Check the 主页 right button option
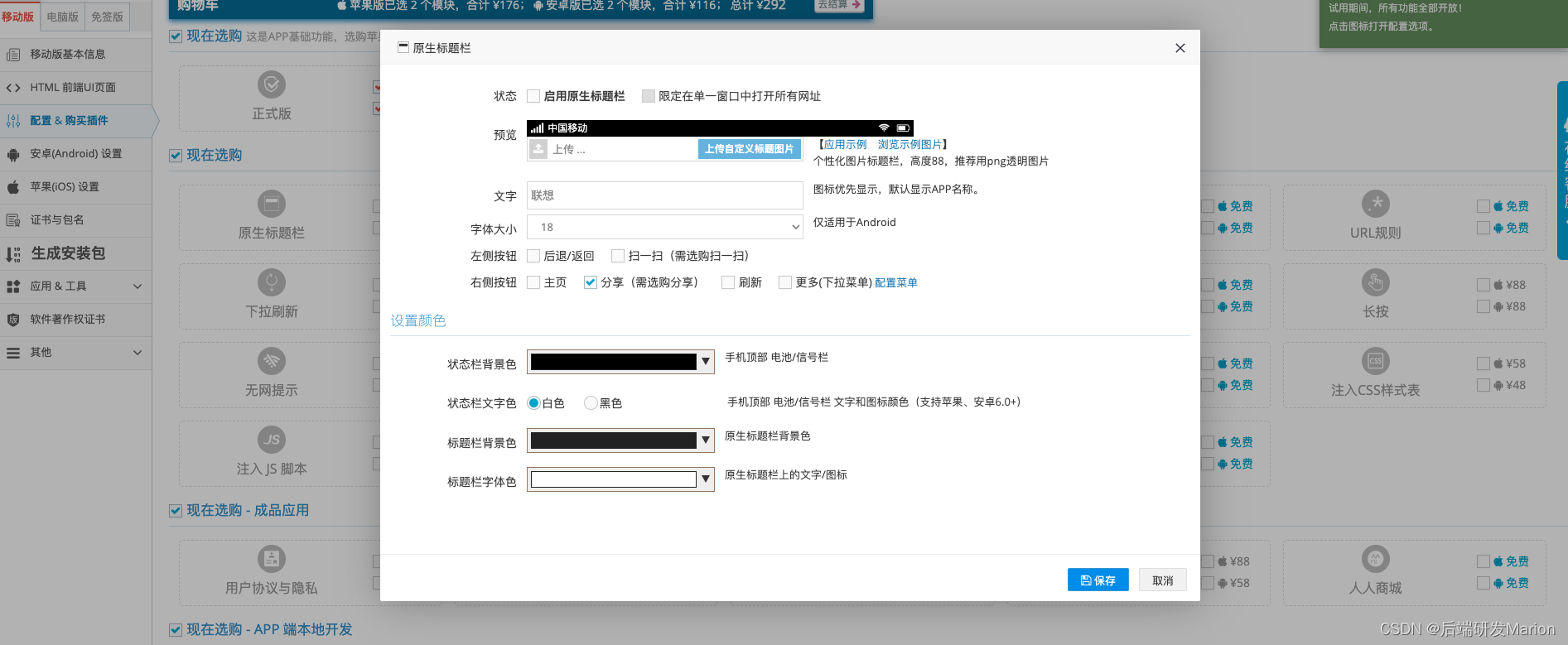This screenshot has width=1568, height=645. [533, 282]
